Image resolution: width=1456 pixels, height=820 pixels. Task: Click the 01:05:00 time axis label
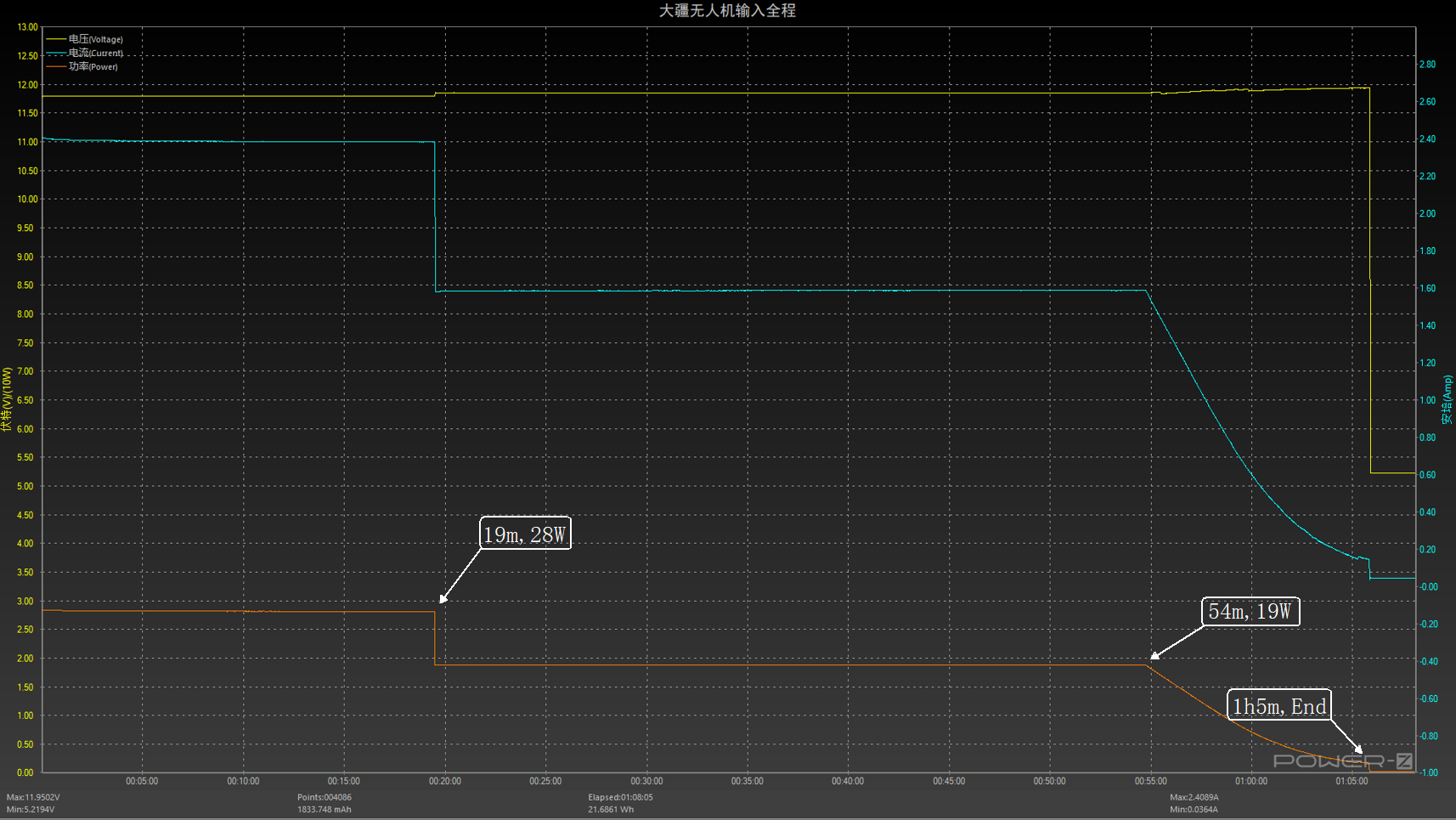[1352, 781]
